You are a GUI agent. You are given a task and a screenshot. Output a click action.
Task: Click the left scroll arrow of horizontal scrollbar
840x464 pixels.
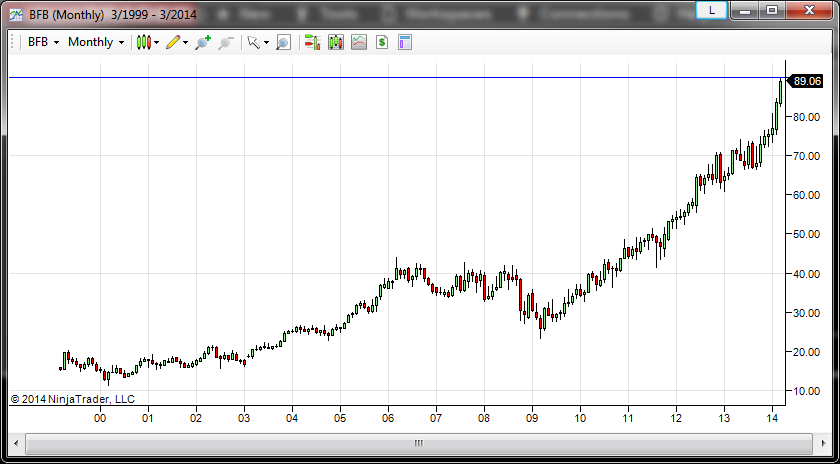coord(16,444)
